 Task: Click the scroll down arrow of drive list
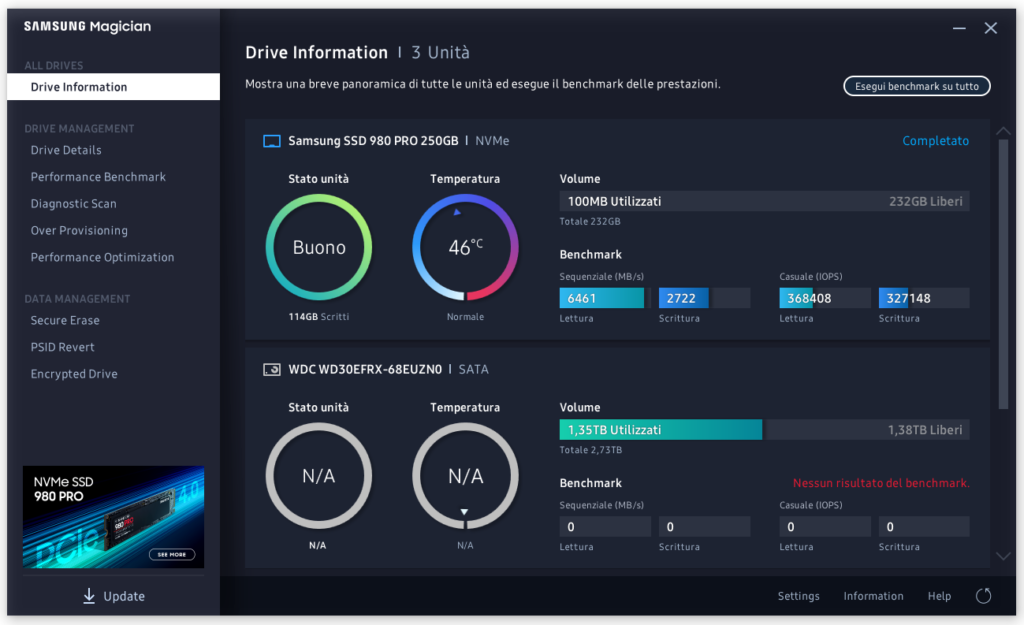click(1003, 556)
